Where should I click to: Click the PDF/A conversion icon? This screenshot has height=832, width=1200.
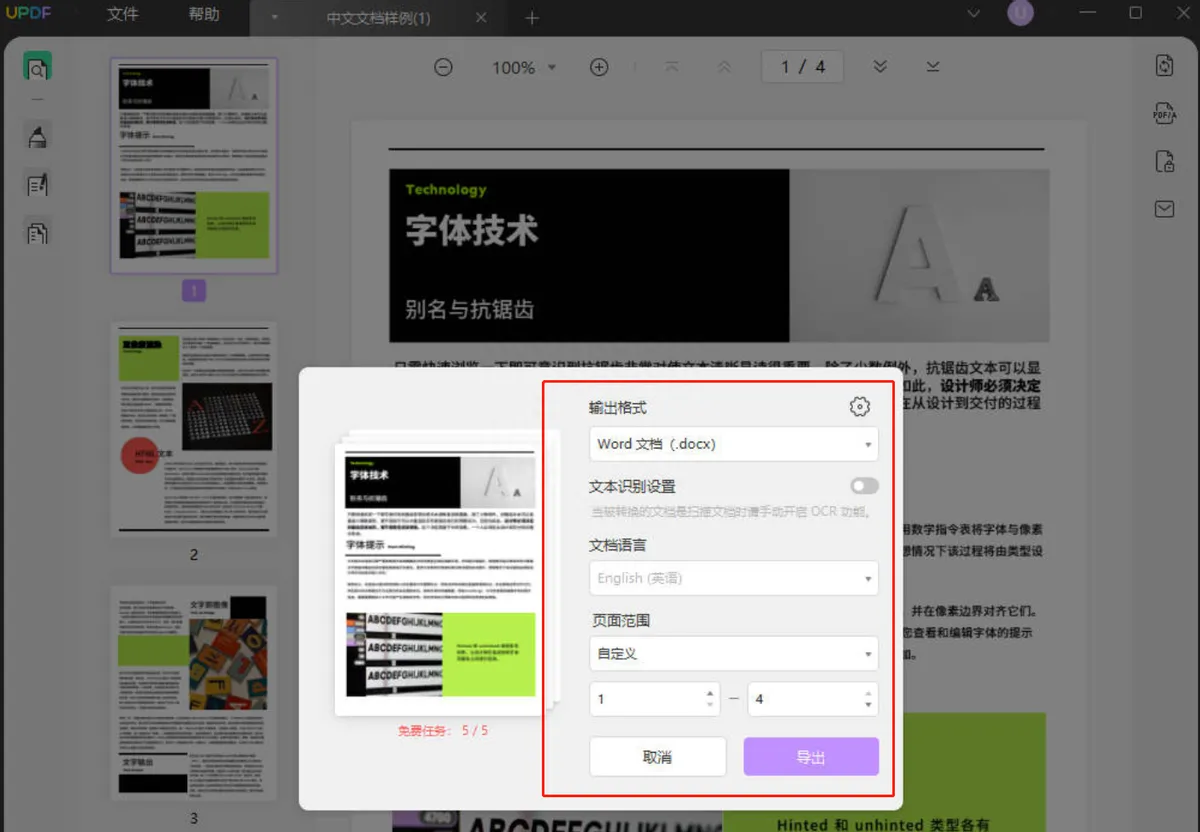(1164, 113)
